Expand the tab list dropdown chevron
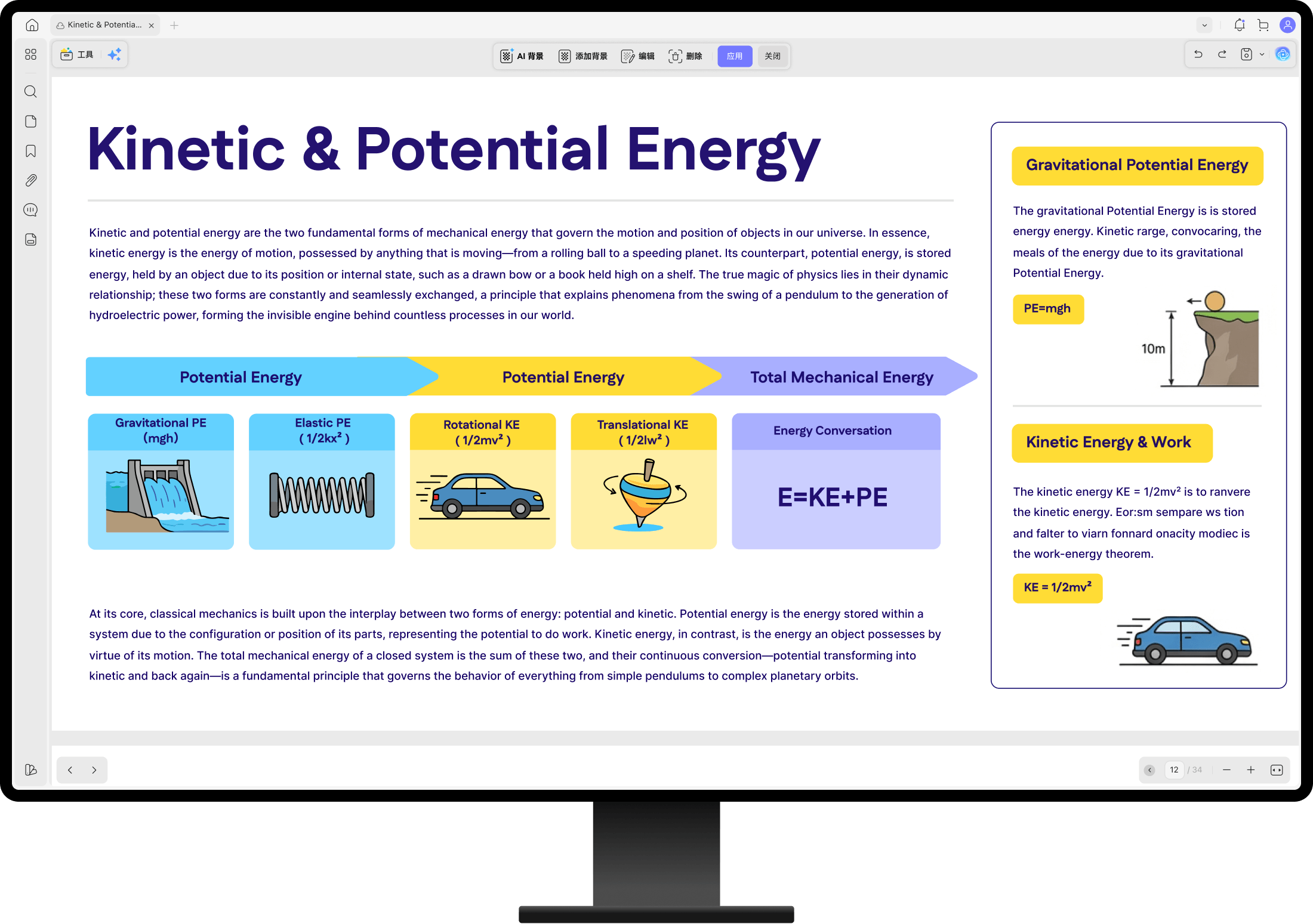This screenshot has height=924, width=1313. [1204, 25]
